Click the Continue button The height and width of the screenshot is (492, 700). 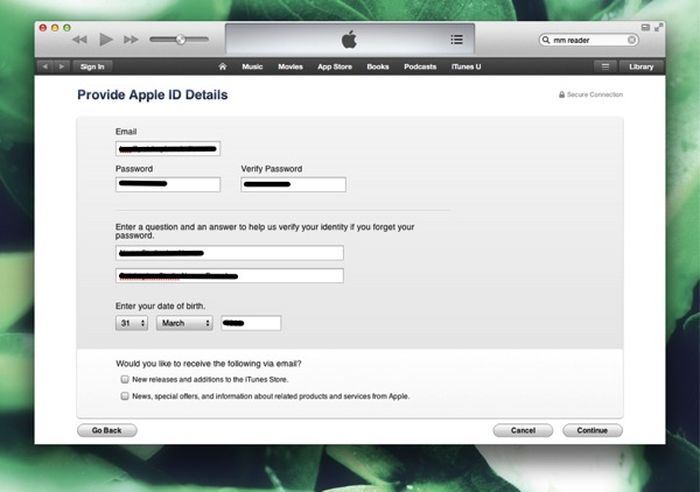tap(592, 430)
